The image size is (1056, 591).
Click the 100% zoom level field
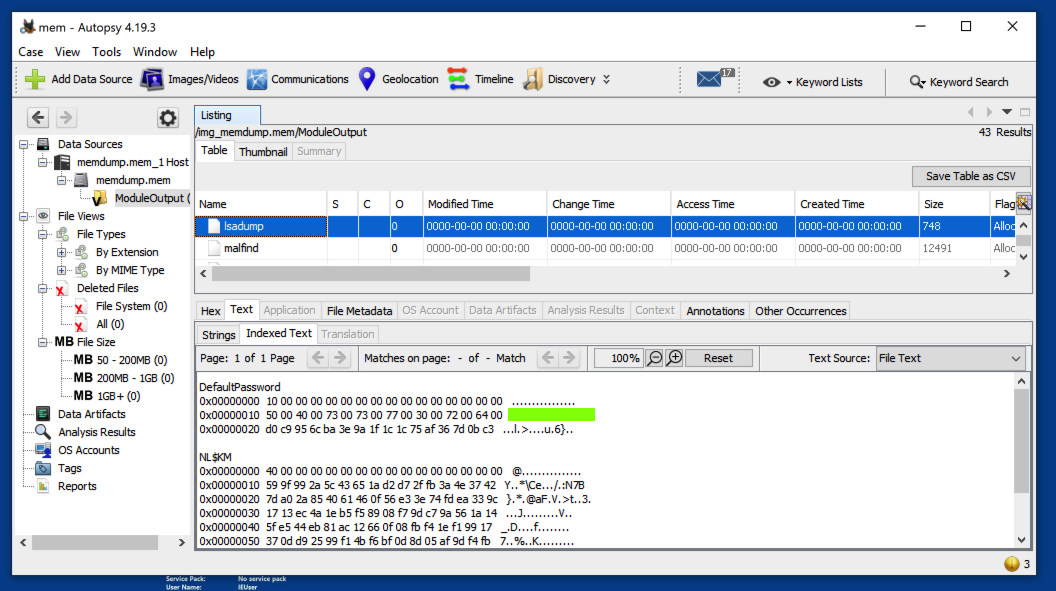(618, 358)
